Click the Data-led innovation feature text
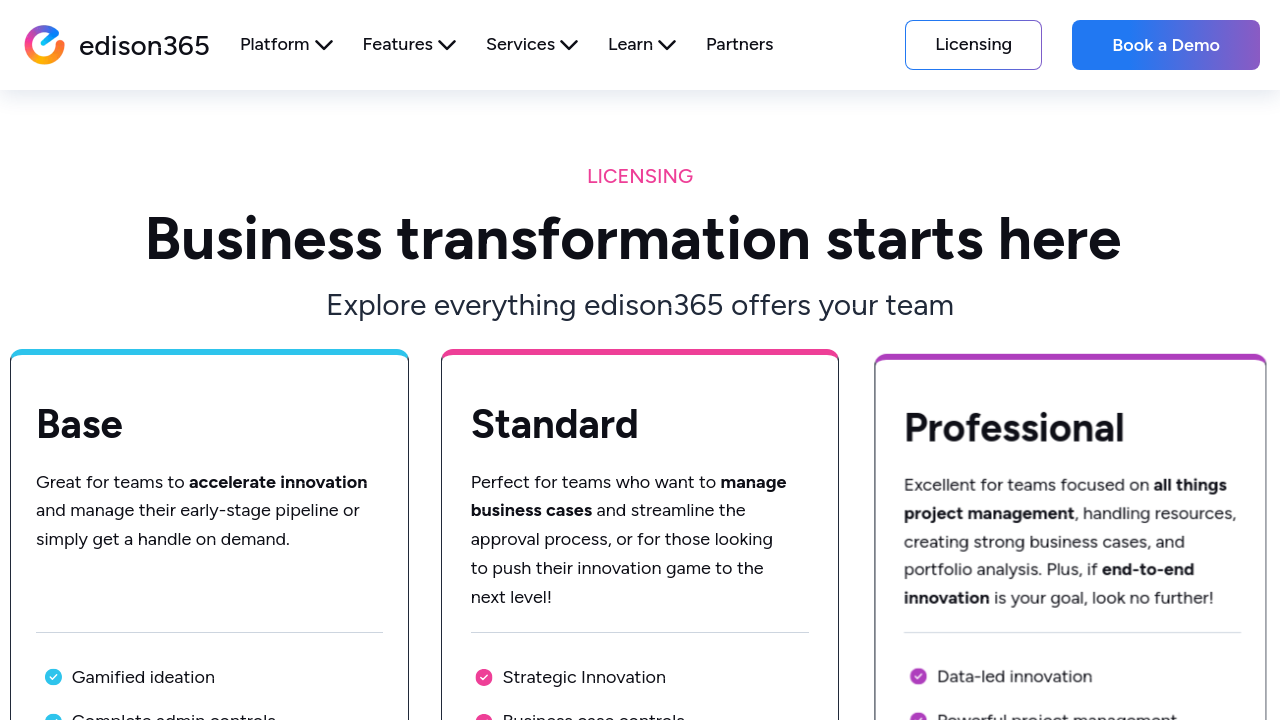 pos(1014,676)
